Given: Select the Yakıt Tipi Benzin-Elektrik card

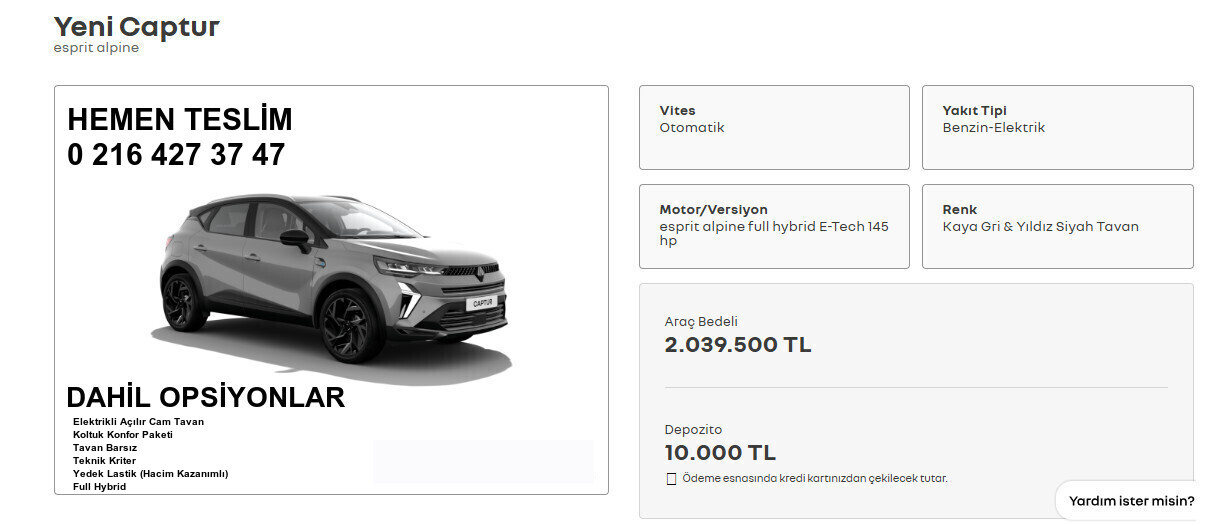Looking at the screenshot, I should point(1057,127).
